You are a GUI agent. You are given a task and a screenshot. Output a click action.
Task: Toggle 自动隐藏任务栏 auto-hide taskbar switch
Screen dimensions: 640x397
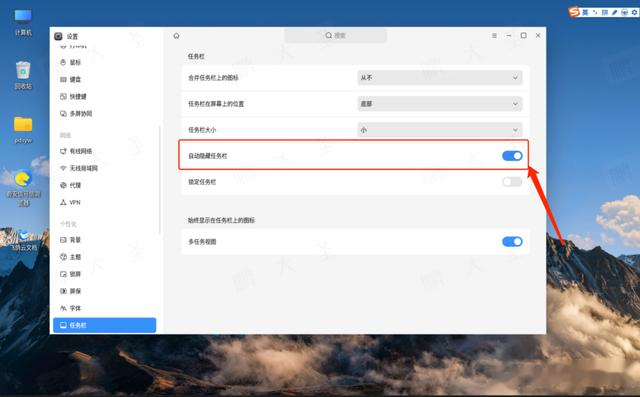coord(512,156)
